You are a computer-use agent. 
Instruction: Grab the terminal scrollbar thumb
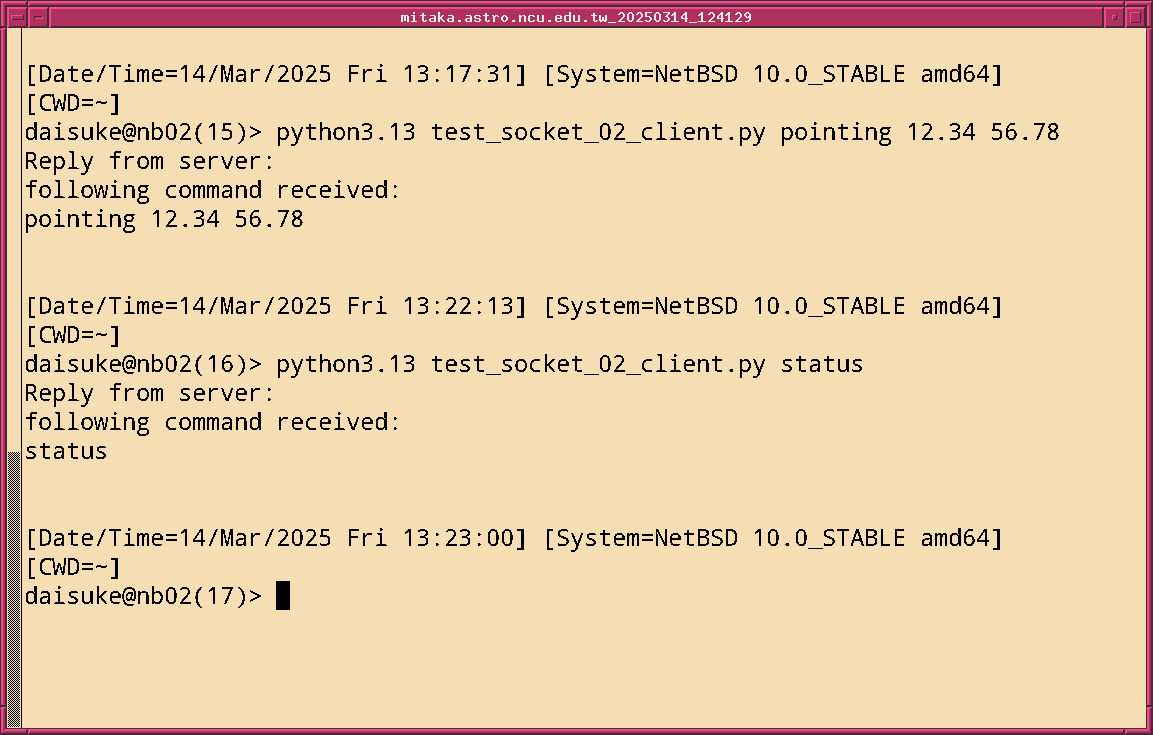coord(13,590)
